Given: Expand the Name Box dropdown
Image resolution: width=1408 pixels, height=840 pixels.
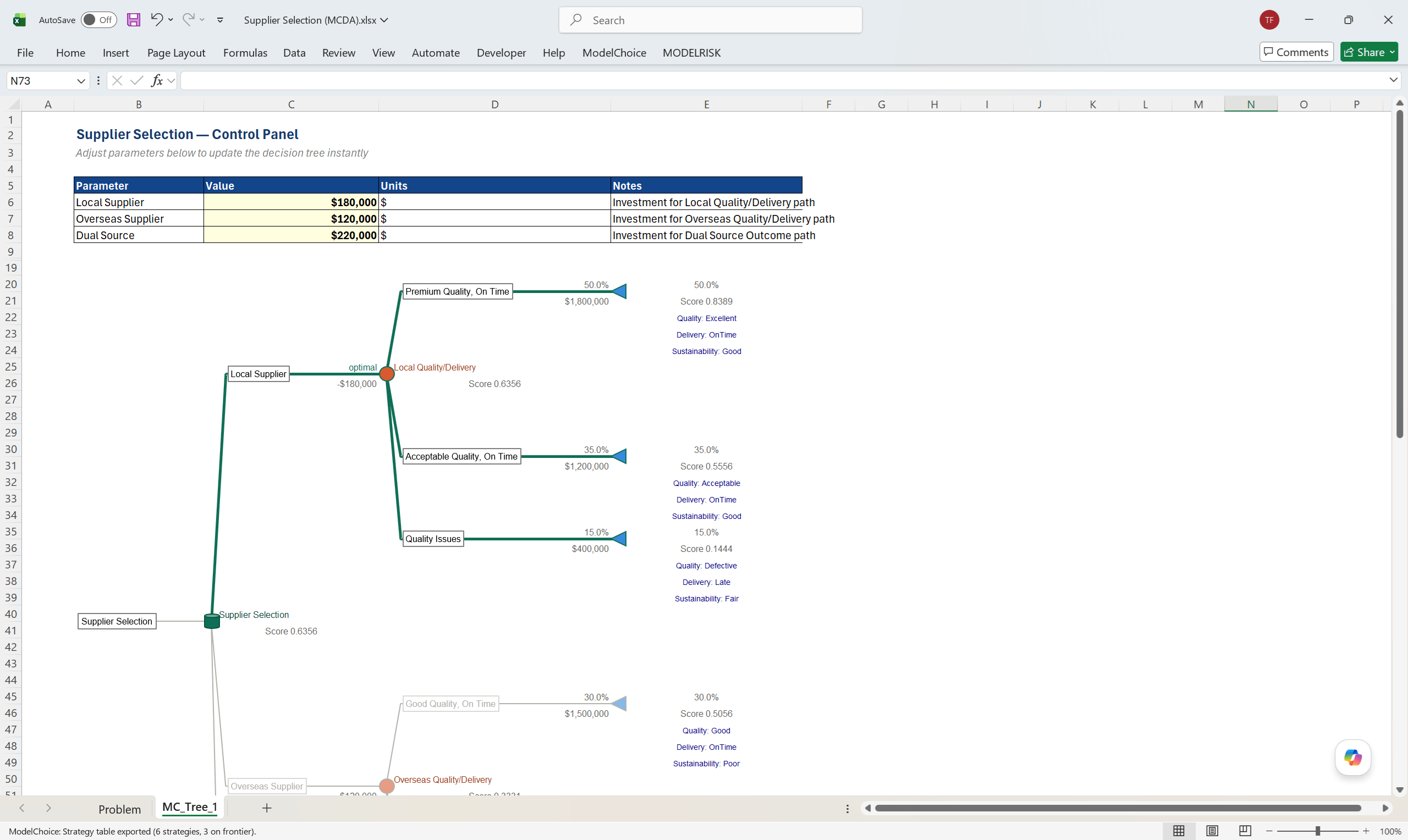Looking at the screenshot, I should pyautogui.click(x=81, y=81).
